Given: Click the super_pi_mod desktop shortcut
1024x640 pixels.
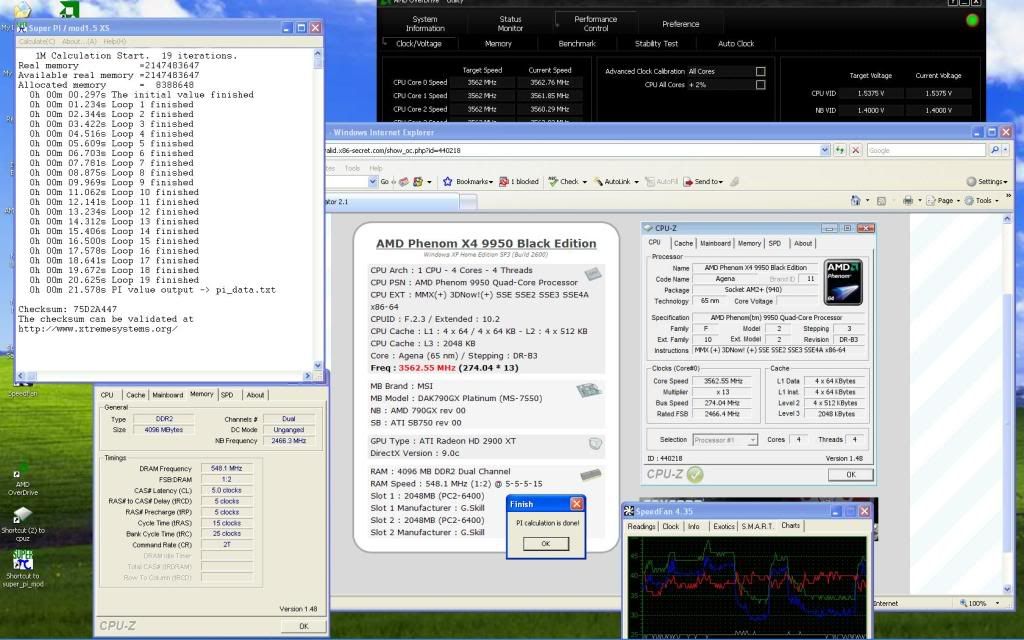Looking at the screenshot, I should [22, 569].
